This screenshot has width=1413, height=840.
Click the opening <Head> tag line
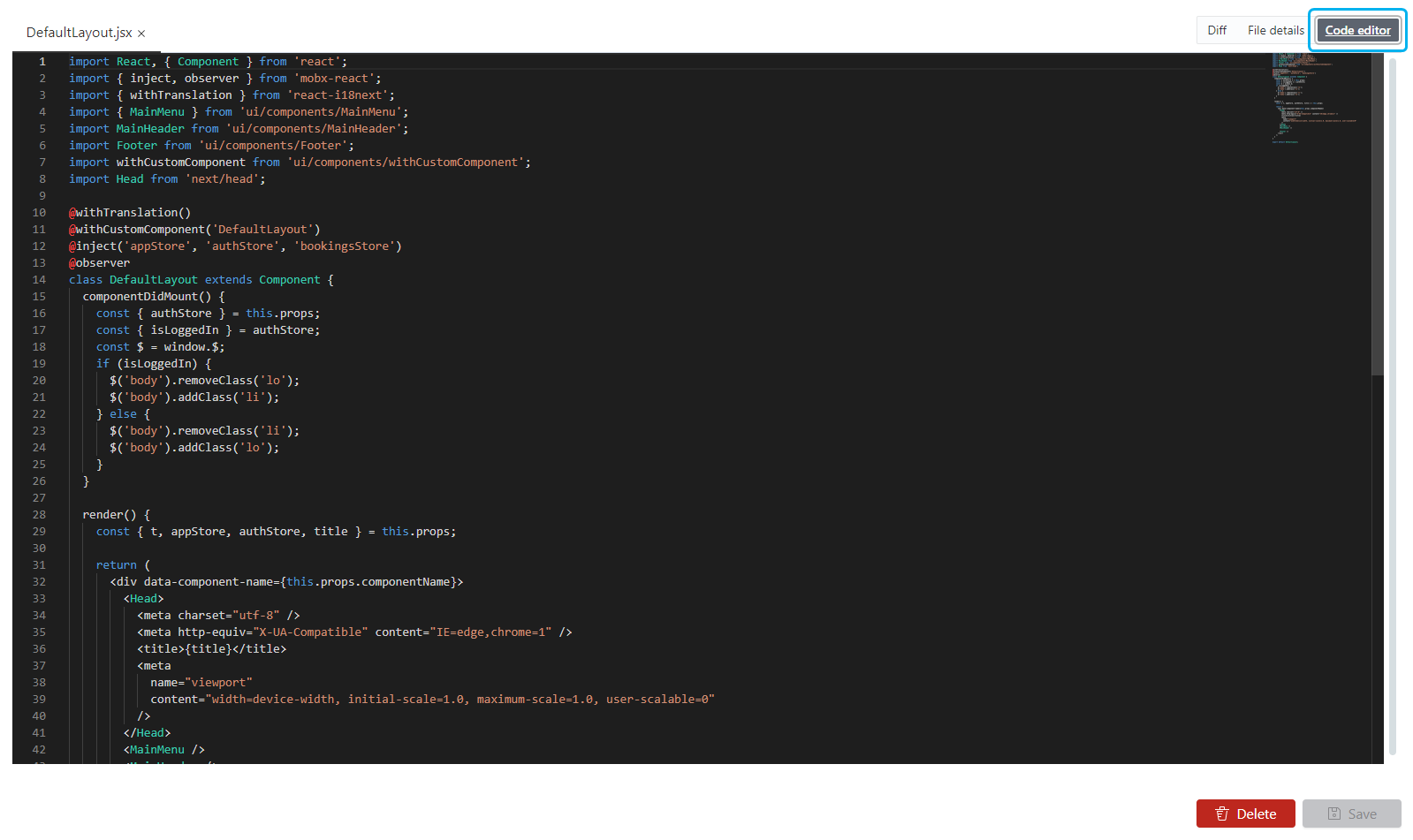point(144,599)
